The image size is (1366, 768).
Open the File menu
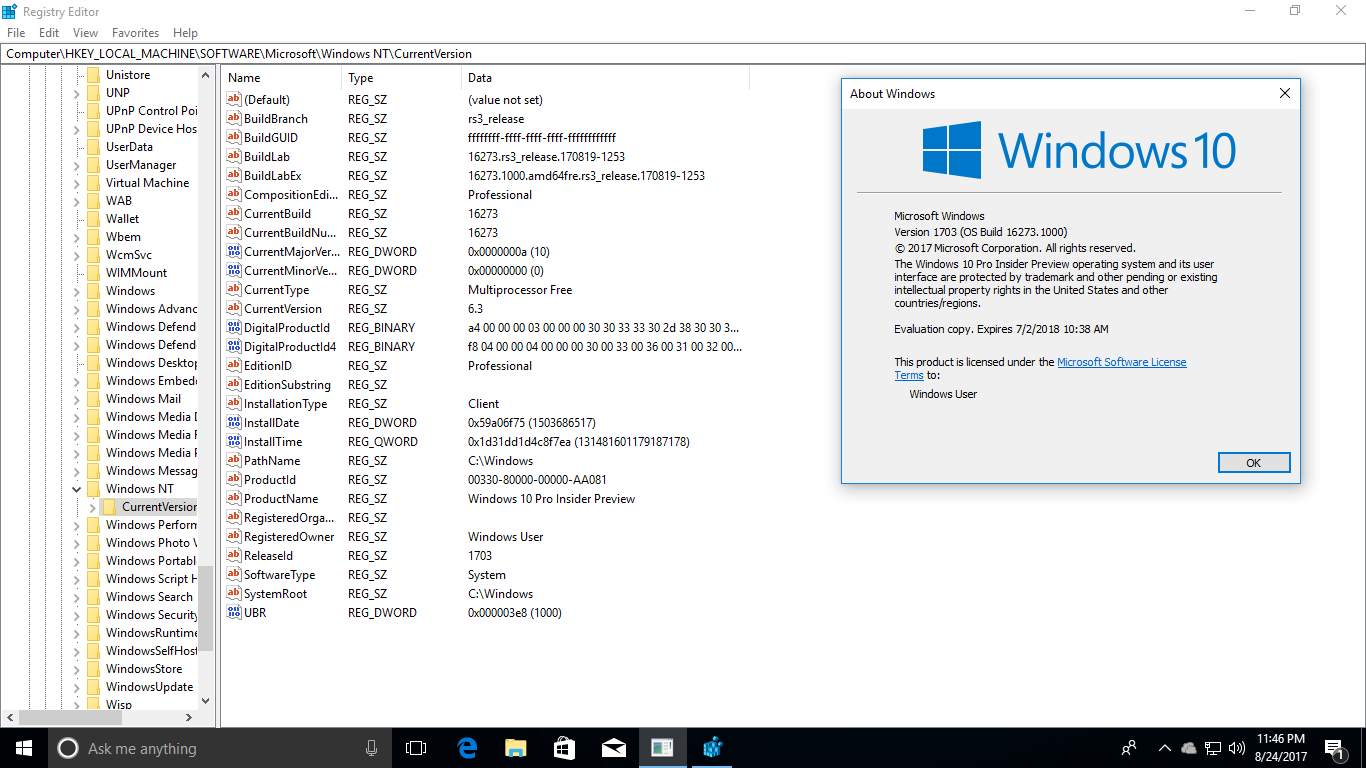point(16,33)
